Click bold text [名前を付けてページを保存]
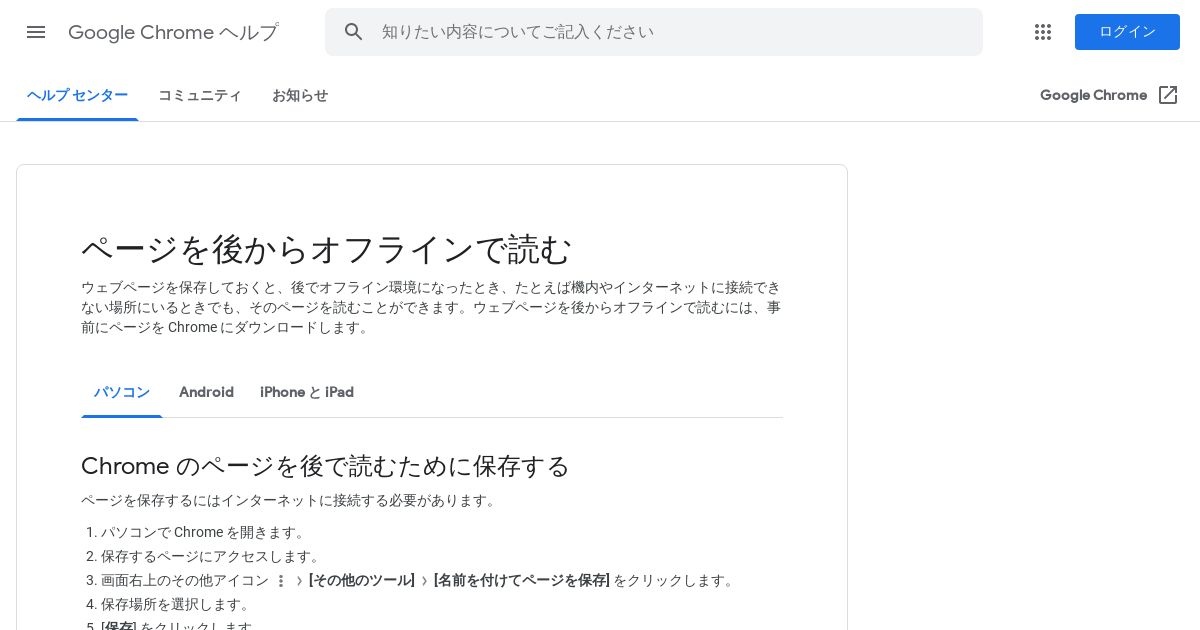 tap(522, 580)
